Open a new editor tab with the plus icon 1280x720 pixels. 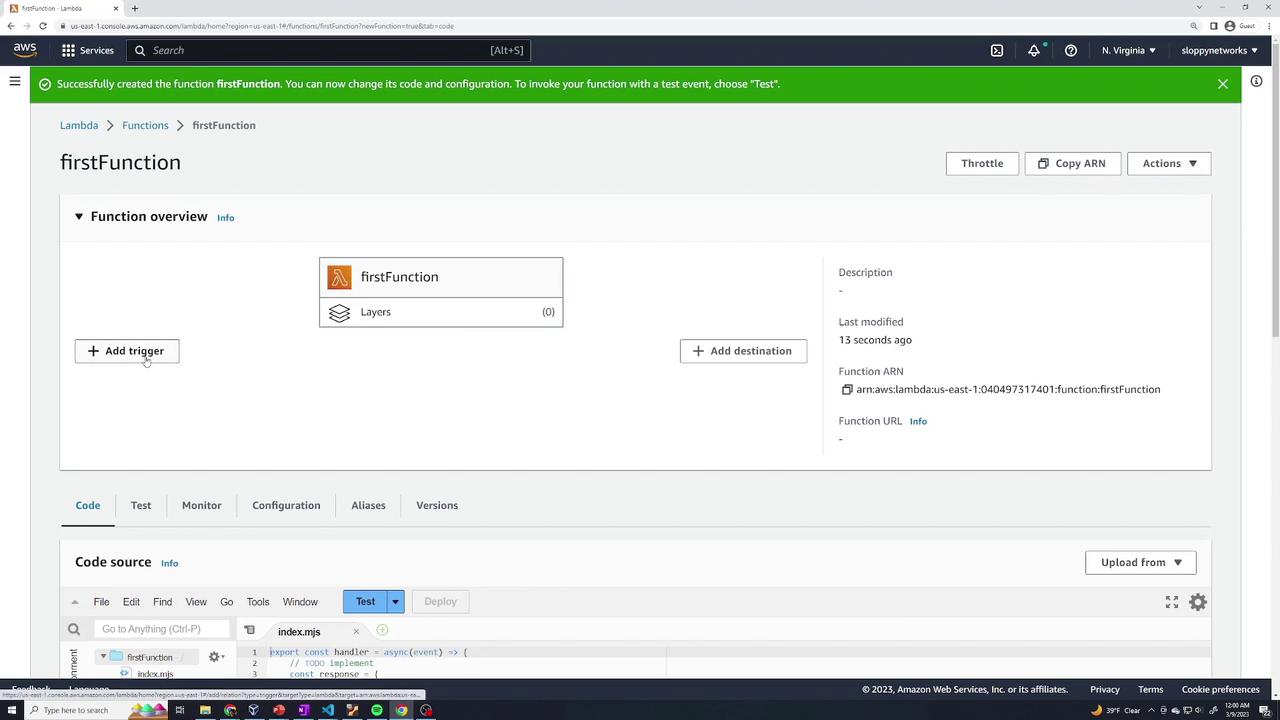click(382, 630)
